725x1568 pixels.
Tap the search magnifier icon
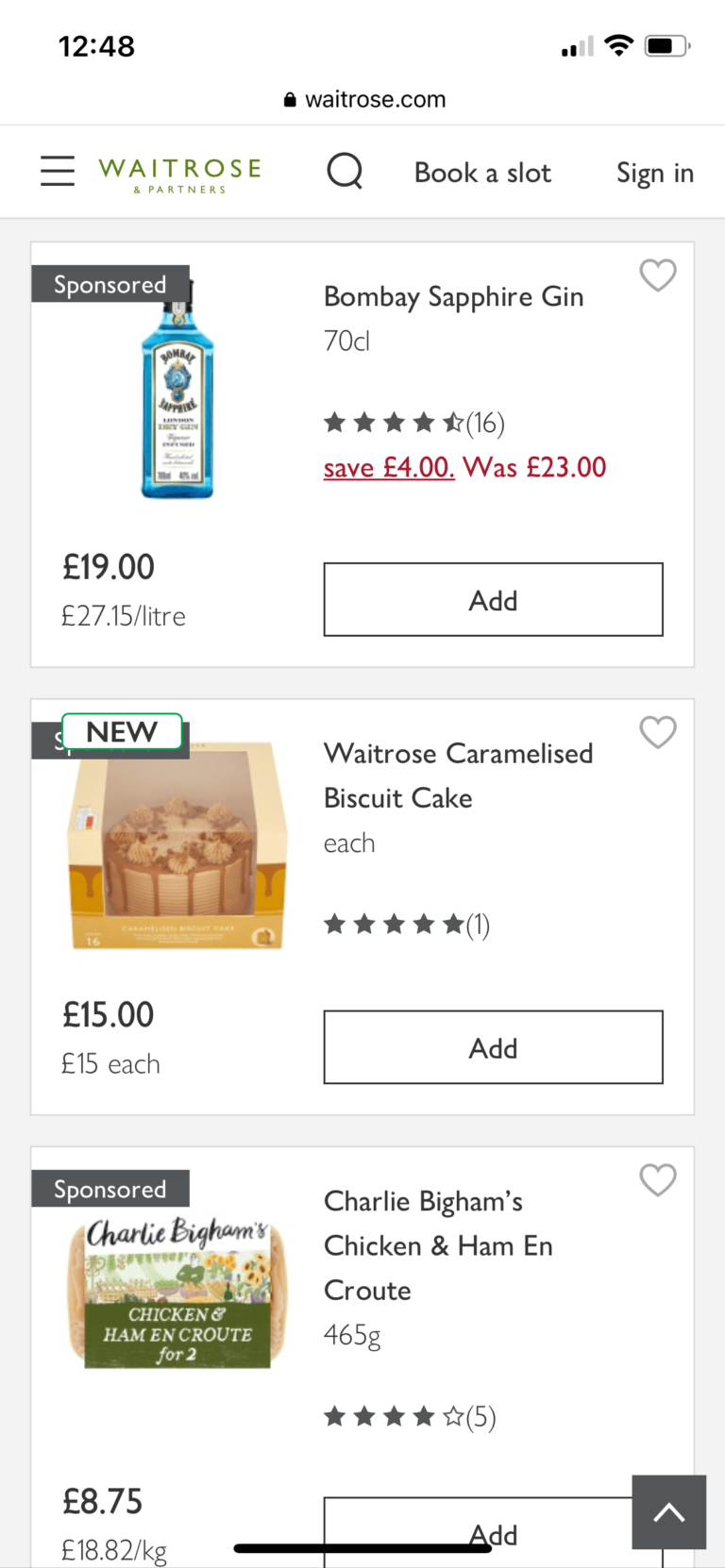tap(345, 171)
